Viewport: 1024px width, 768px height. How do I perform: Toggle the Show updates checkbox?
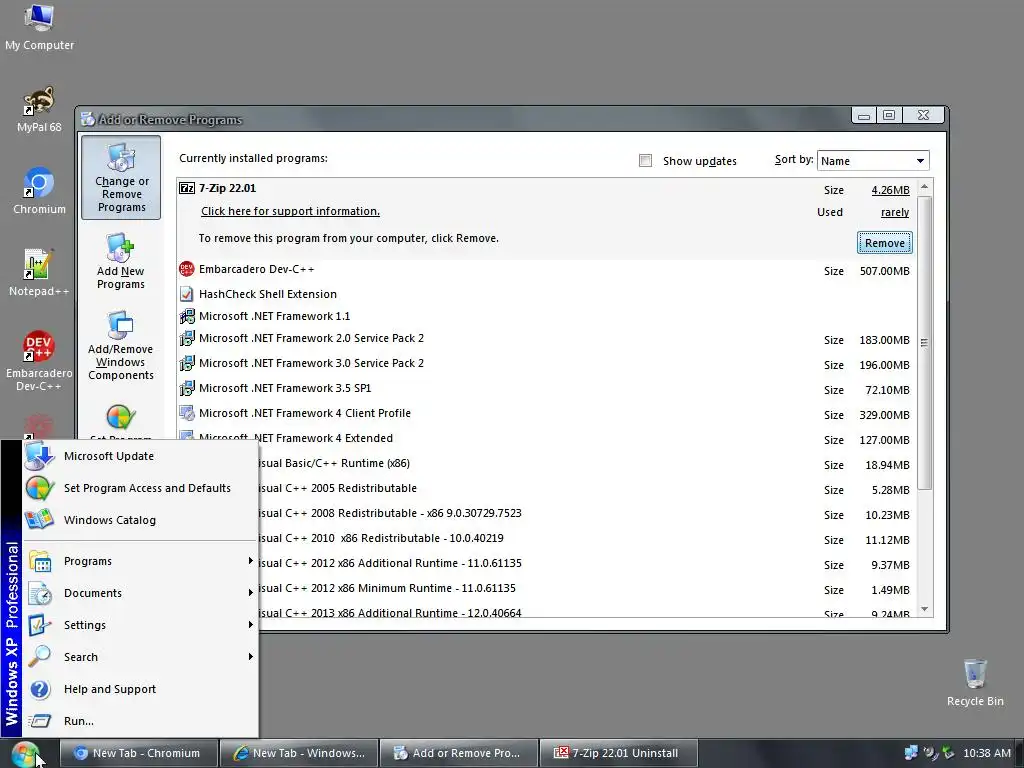coord(645,161)
